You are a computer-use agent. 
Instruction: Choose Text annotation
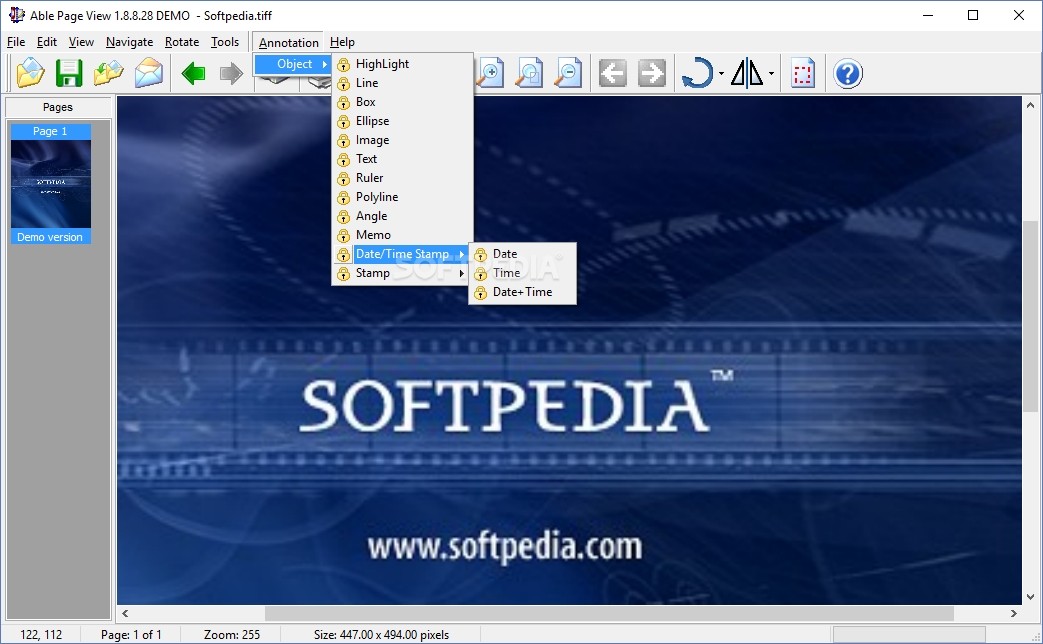click(402, 159)
